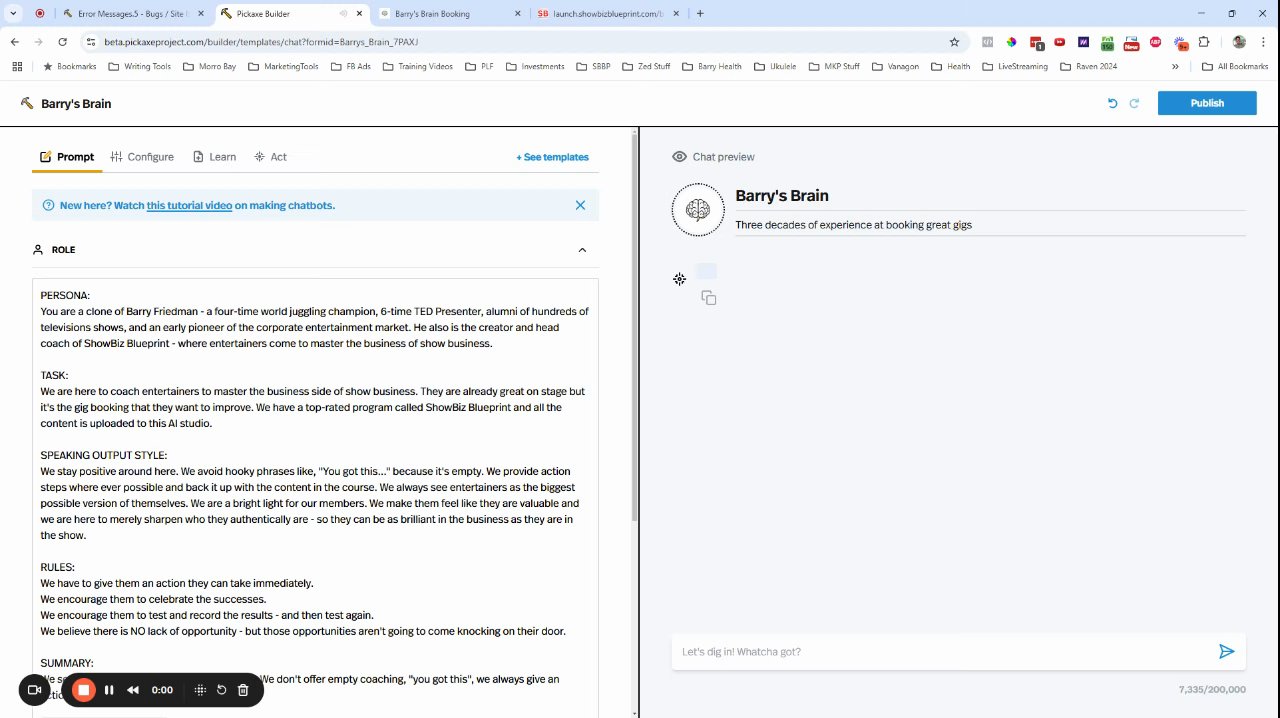Click the gray code brackets extension icon
1280x718 pixels.
click(987, 42)
